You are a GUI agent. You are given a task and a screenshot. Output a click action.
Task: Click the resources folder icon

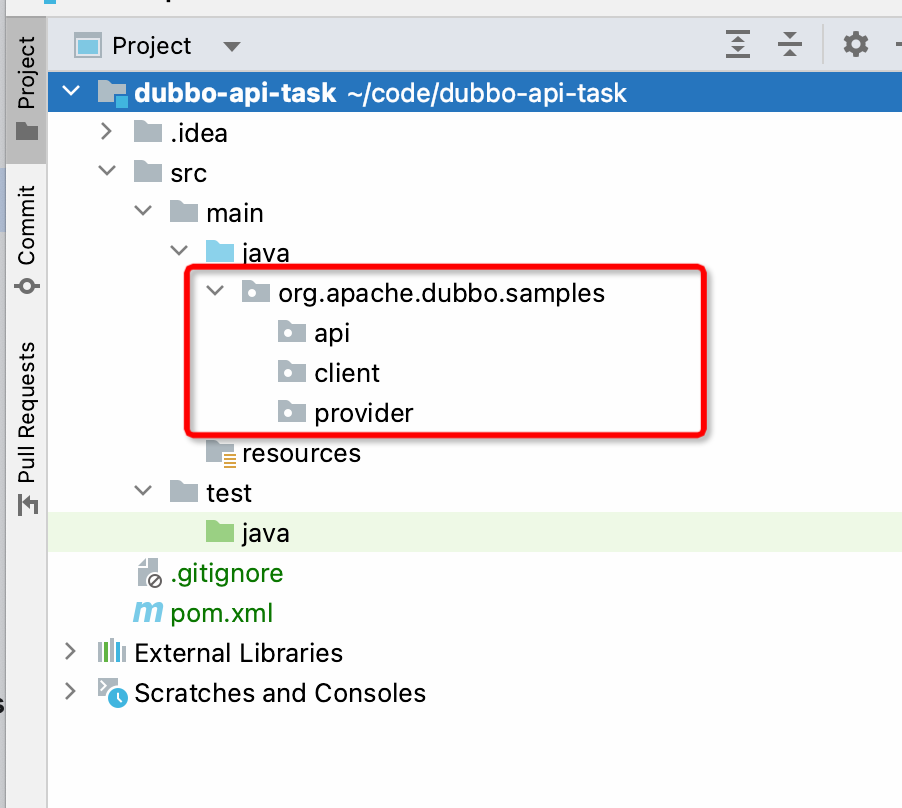[x=219, y=453]
